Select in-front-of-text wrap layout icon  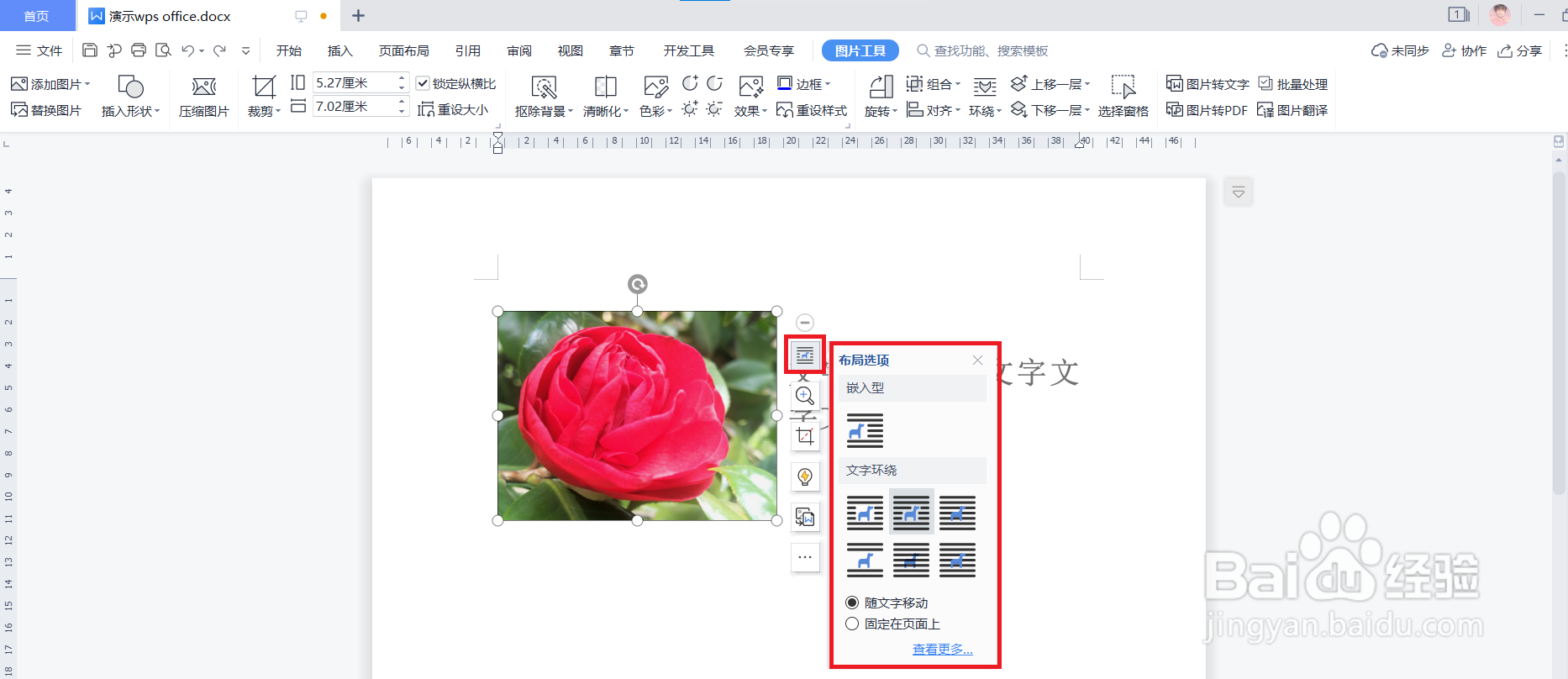point(957,560)
